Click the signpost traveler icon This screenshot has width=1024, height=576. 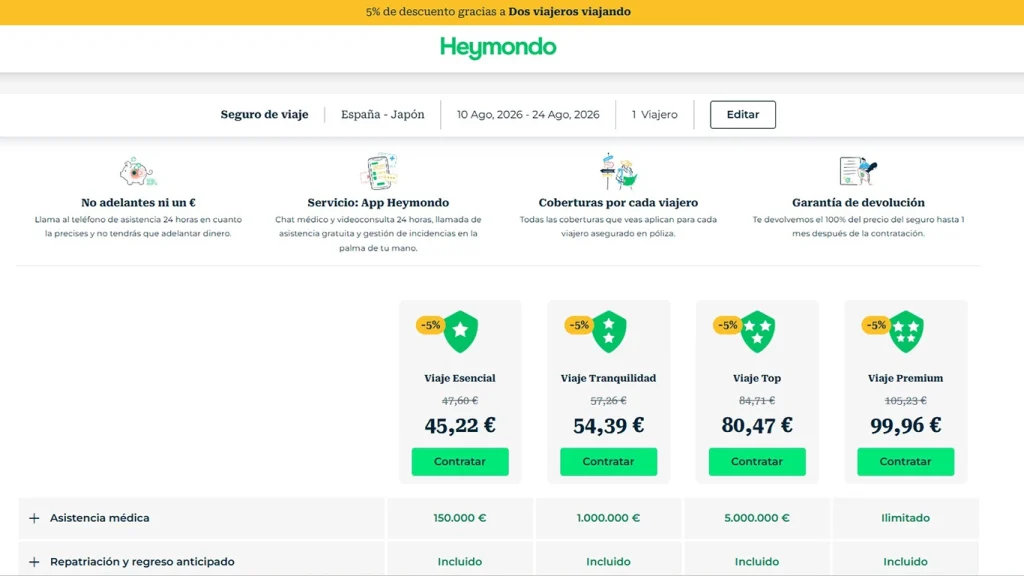tap(618, 171)
